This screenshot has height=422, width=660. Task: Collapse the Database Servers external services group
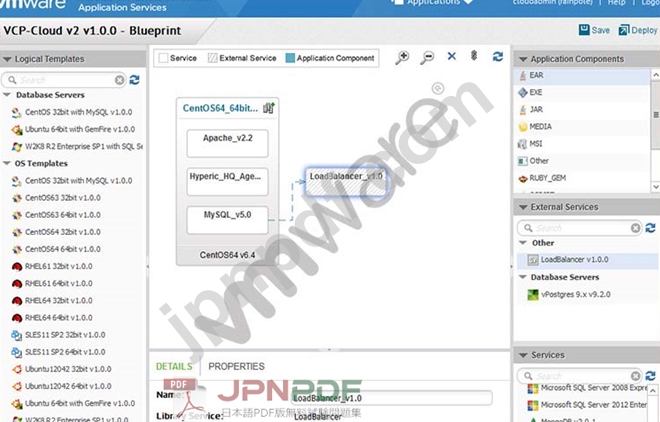coord(523,277)
